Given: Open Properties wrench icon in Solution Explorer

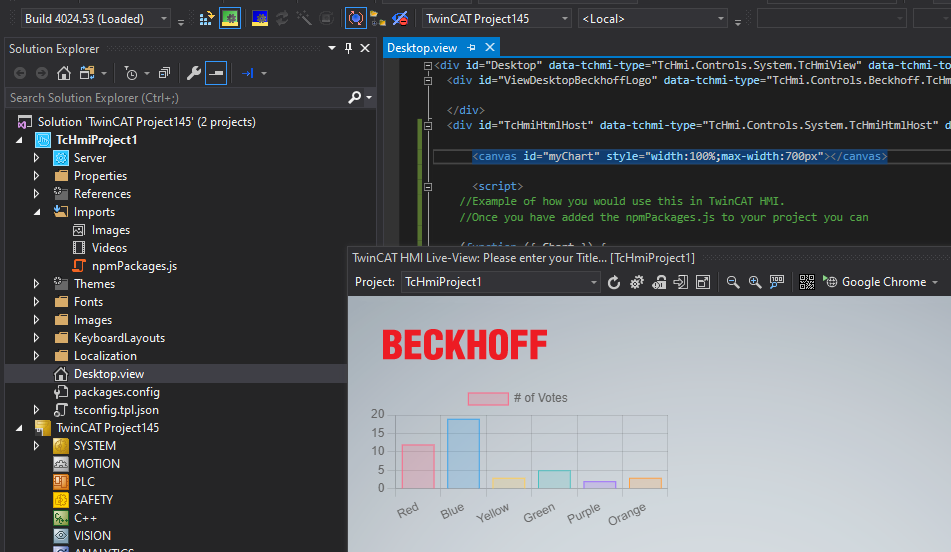Looking at the screenshot, I should pyautogui.click(x=193, y=73).
